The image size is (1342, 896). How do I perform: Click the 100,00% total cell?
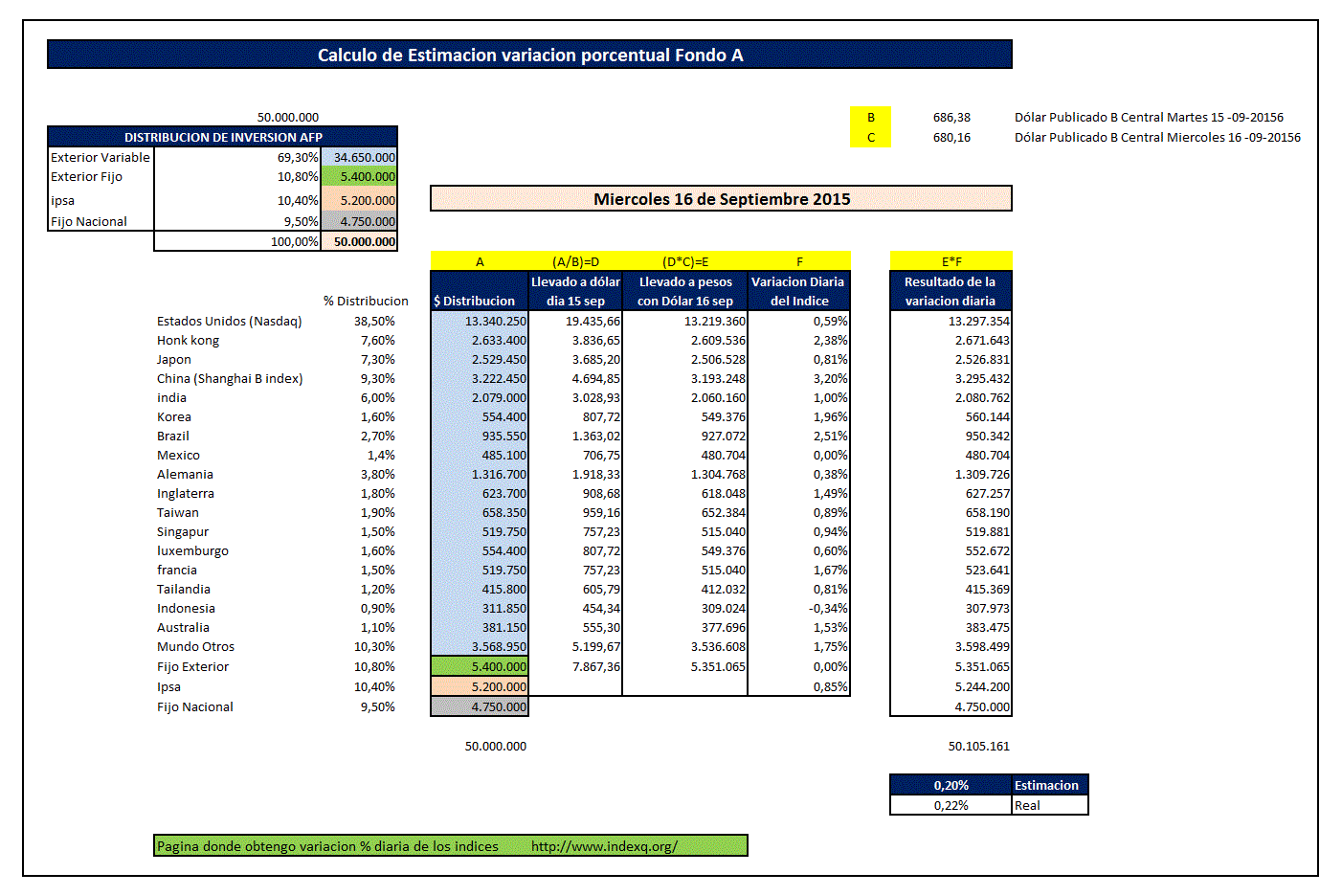pyautogui.click(x=295, y=241)
